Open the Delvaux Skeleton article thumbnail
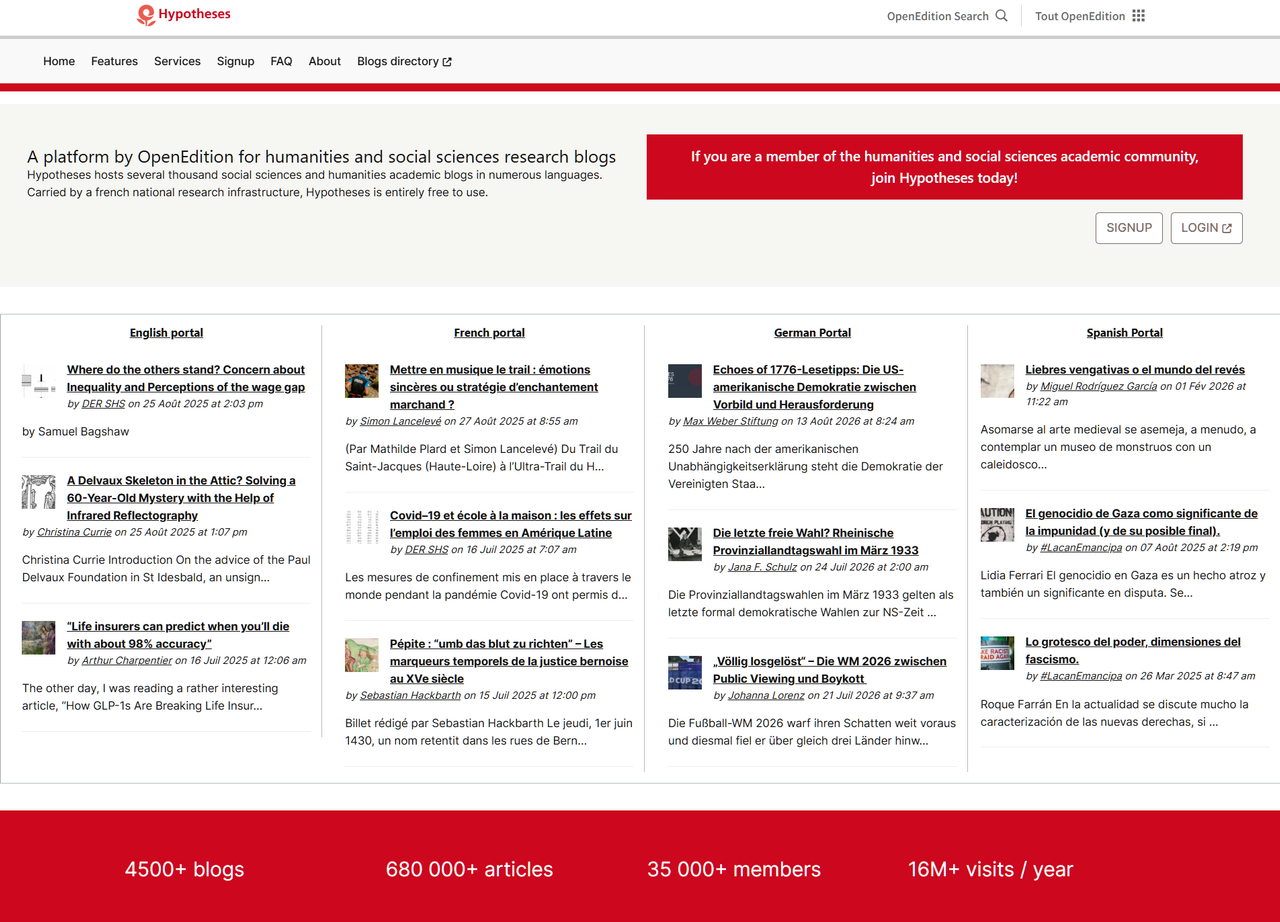This screenshot has height=922, width=1280. (x=39, y=492)
